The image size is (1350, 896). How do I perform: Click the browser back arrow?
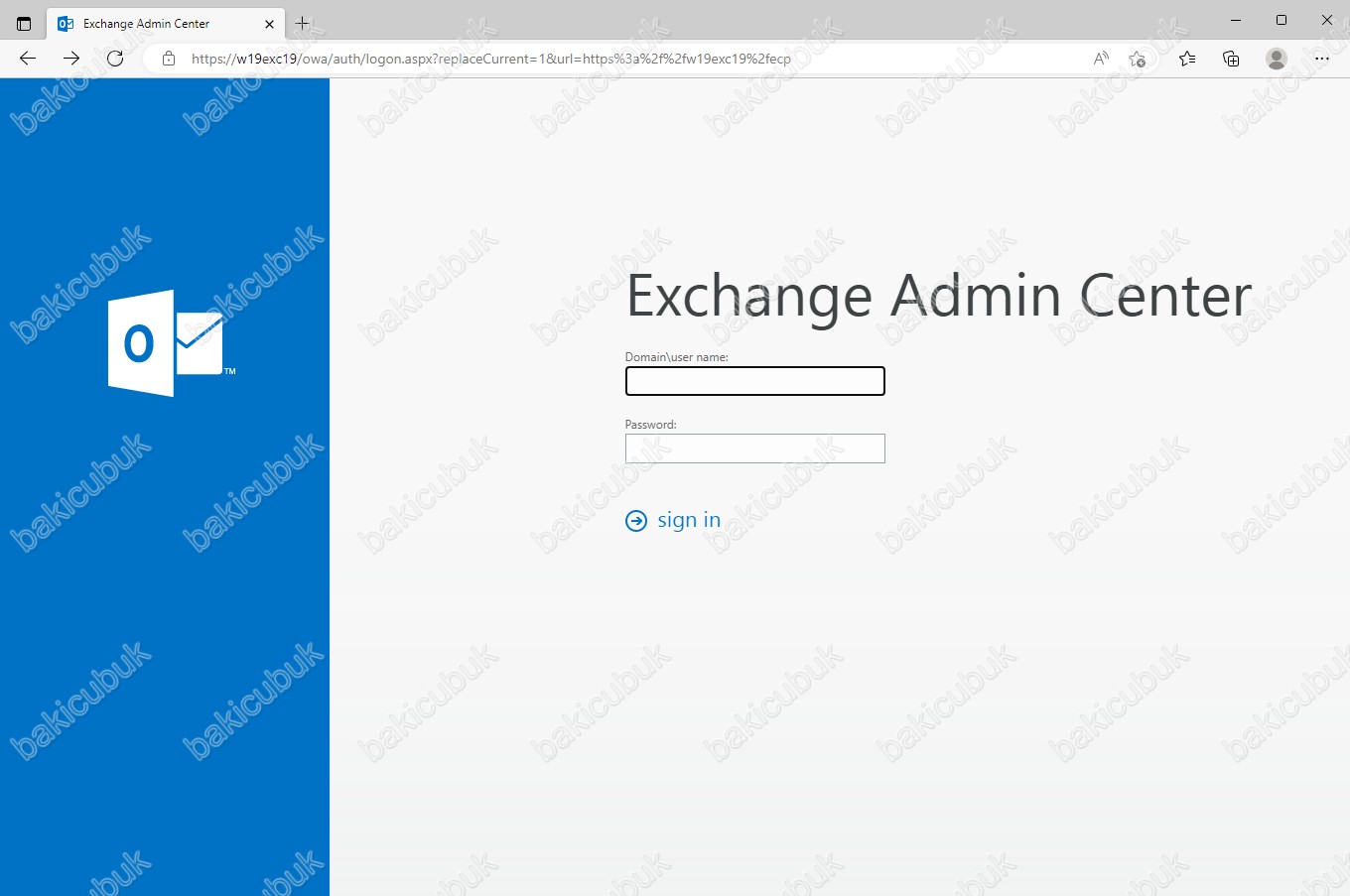pyautogui.click(x=28, y=59)
